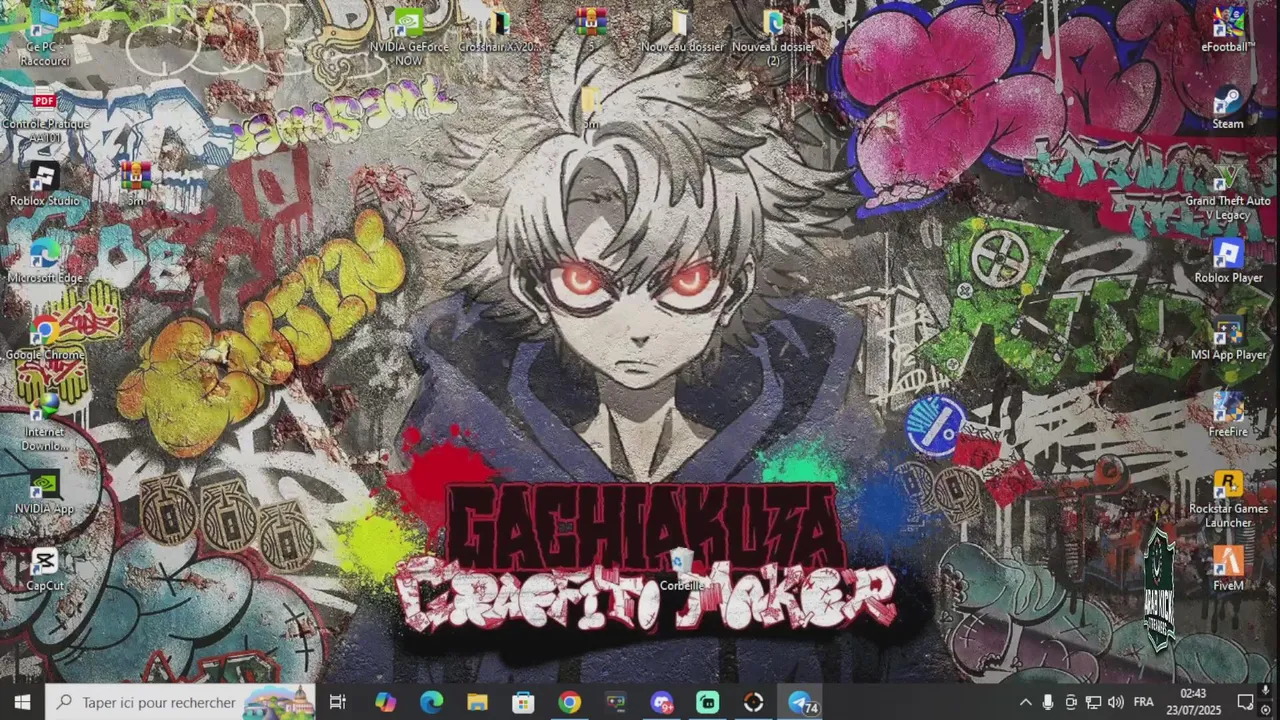
Task: Open File Explorer from the taskbar
Action: pos(477,703)
